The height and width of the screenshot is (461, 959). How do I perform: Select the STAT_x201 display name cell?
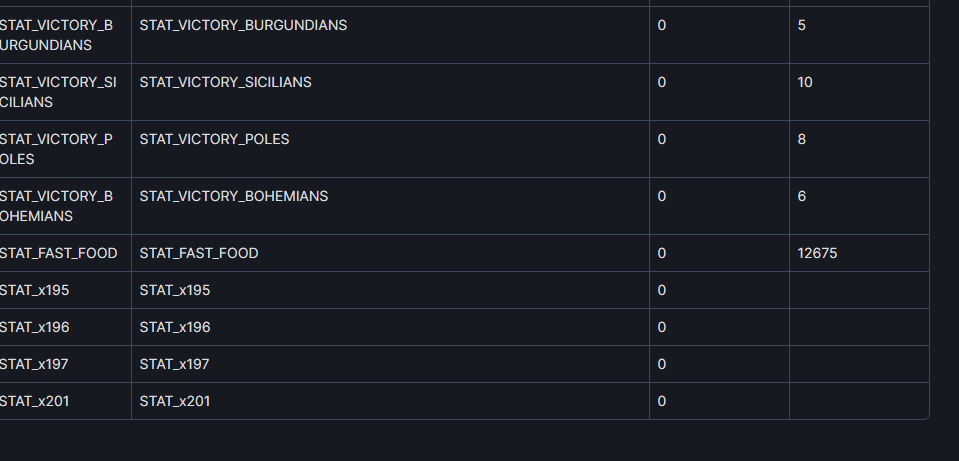tap(390, 401)
